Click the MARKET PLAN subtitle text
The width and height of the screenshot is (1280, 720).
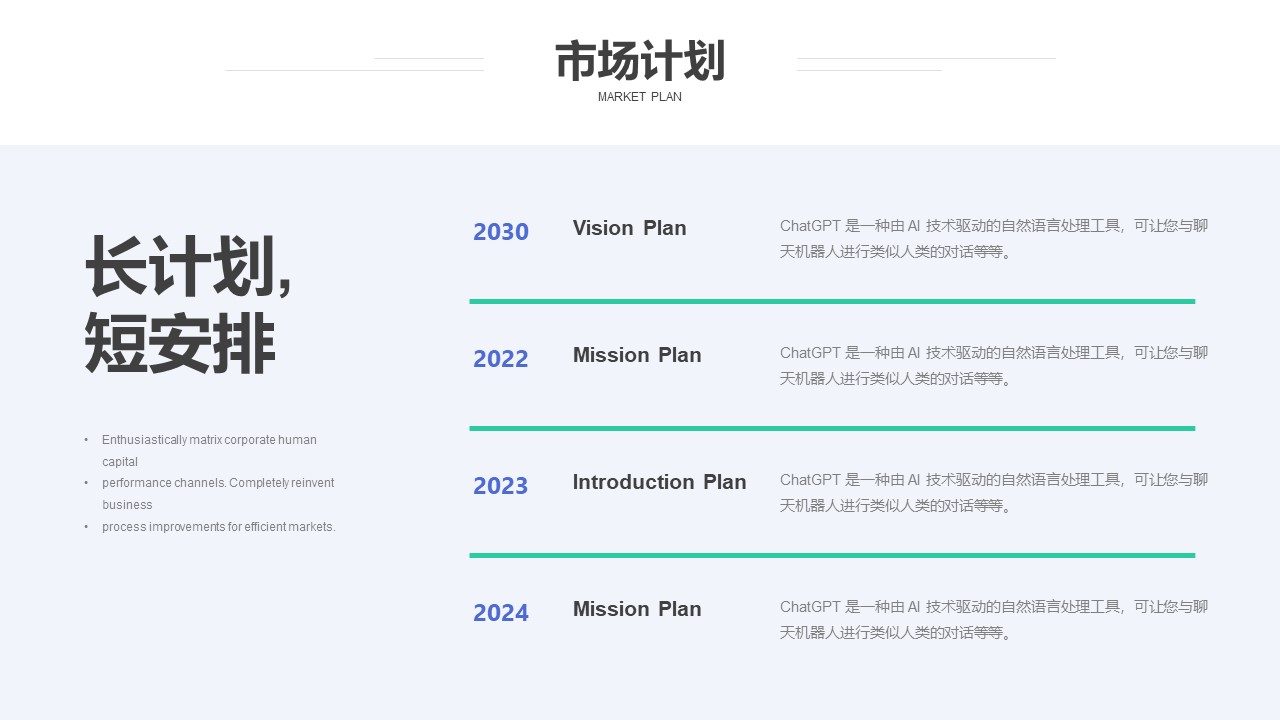[x=640, y=97]
